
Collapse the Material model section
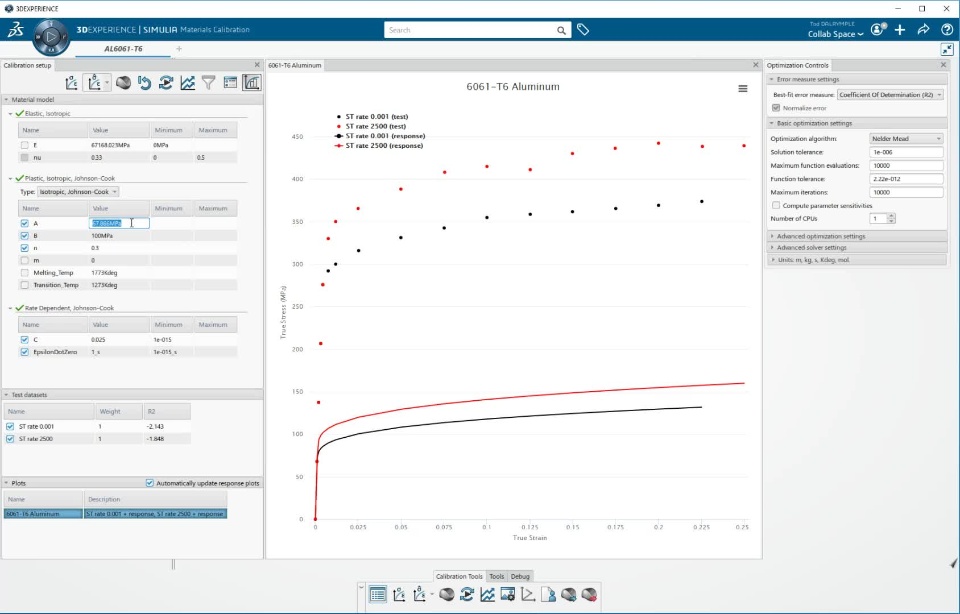[6, 100]
